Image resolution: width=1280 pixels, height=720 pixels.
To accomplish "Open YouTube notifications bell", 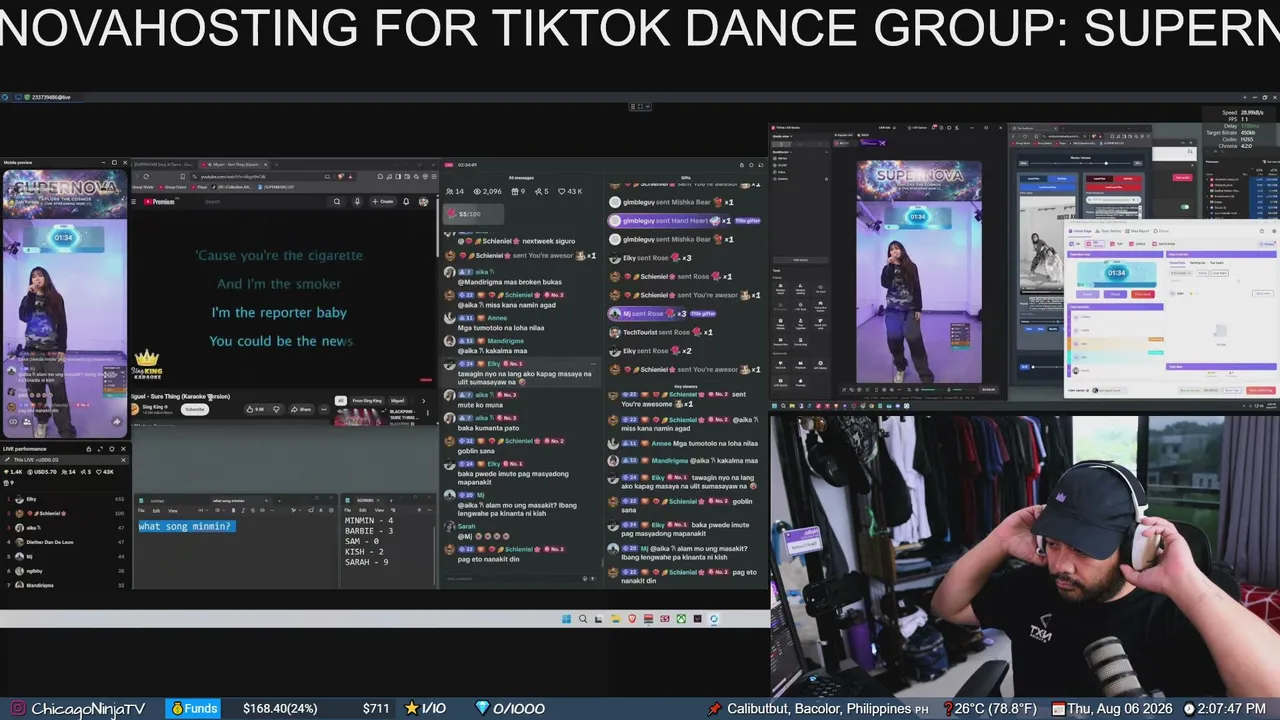I will (x=406, y=201).
